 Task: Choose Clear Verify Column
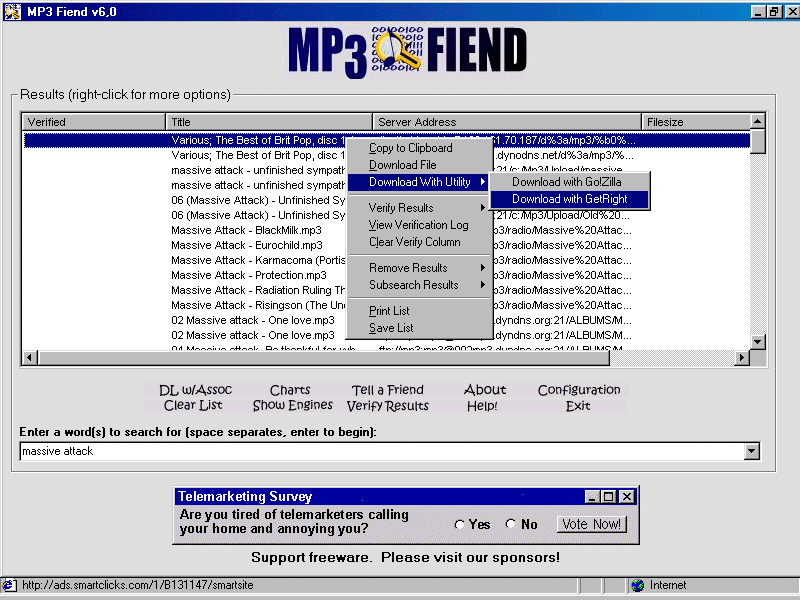tap(418, 242)
